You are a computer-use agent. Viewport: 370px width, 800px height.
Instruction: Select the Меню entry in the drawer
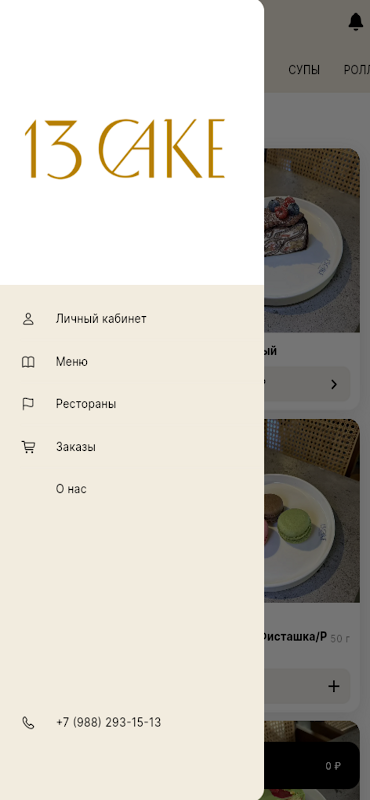71,362
